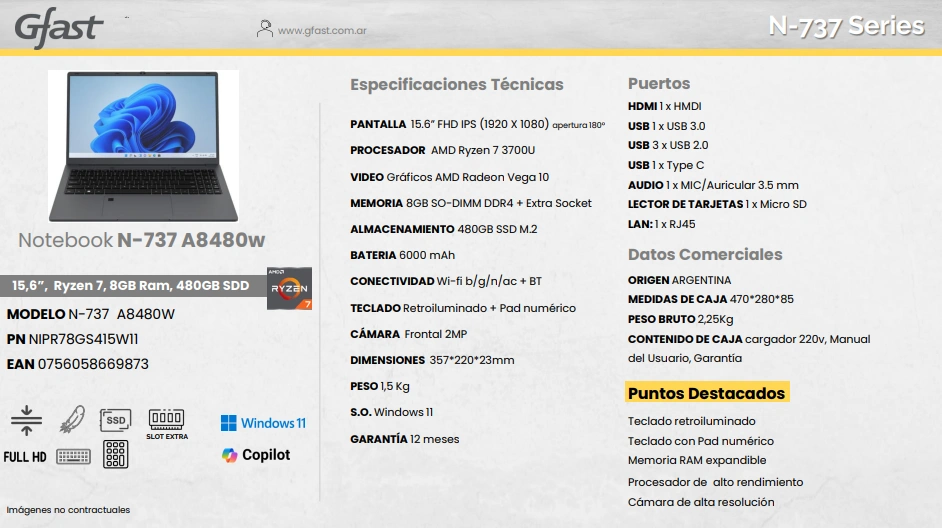Click the Windows 11 logo

pos(263,423)
